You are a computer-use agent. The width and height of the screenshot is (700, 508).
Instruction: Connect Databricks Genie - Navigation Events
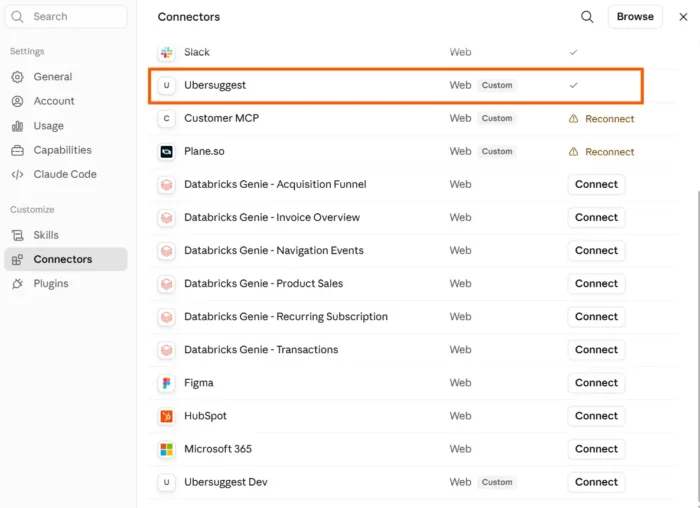pyautogui.click(x=596, y=250)
